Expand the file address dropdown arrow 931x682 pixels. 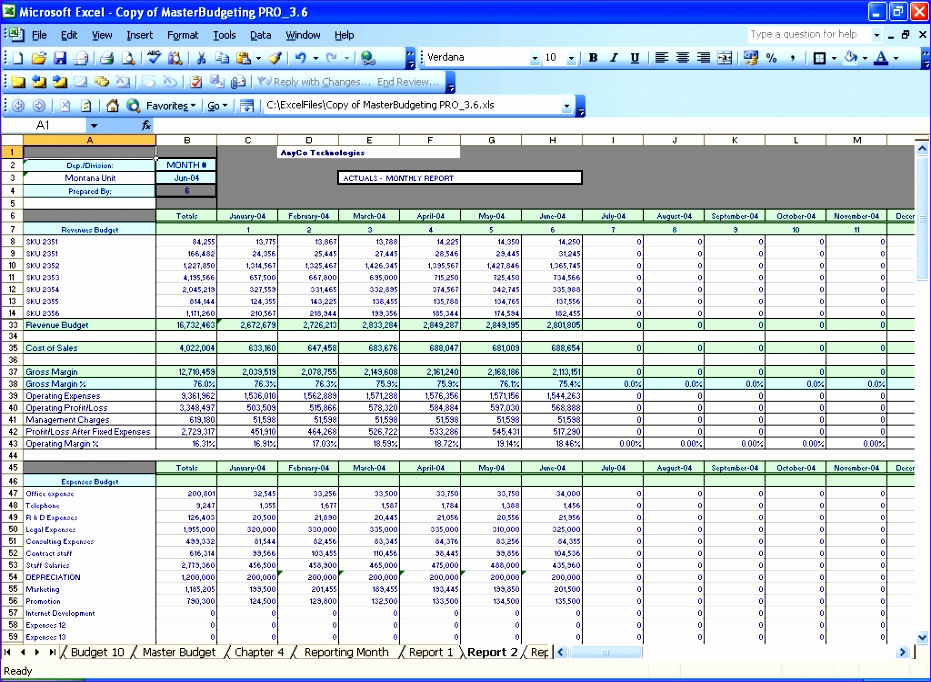point(566,106)
